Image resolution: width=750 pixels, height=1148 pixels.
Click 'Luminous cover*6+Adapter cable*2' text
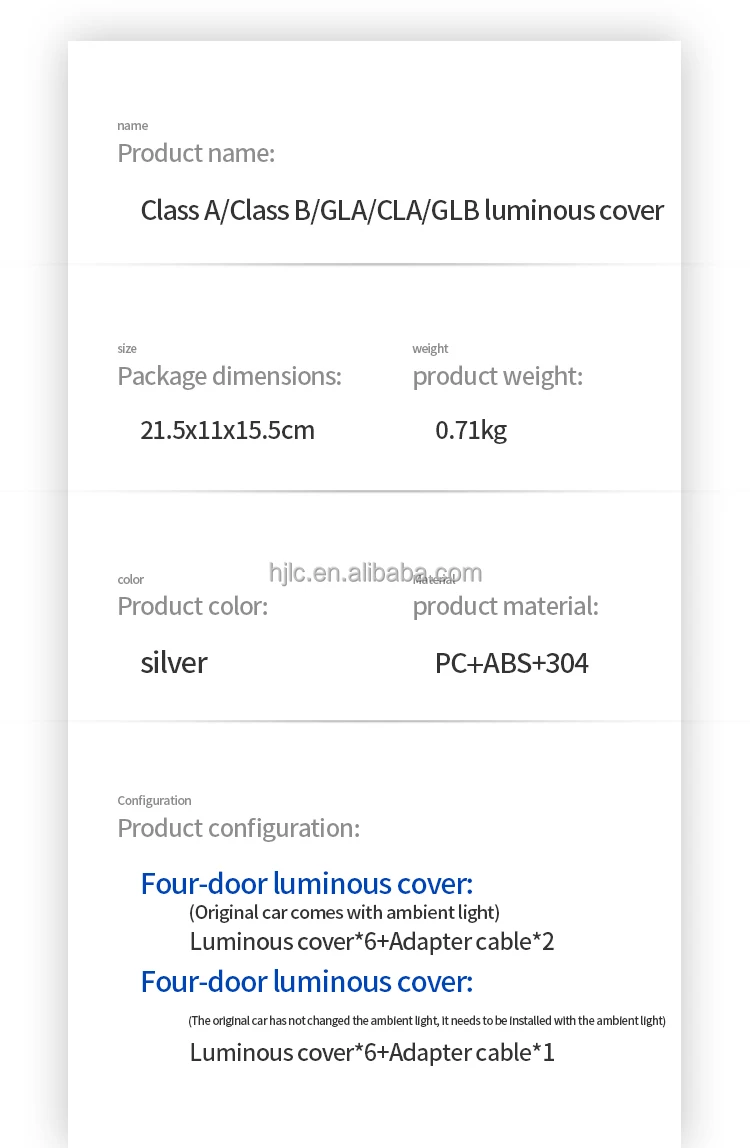tap(371, 941)
